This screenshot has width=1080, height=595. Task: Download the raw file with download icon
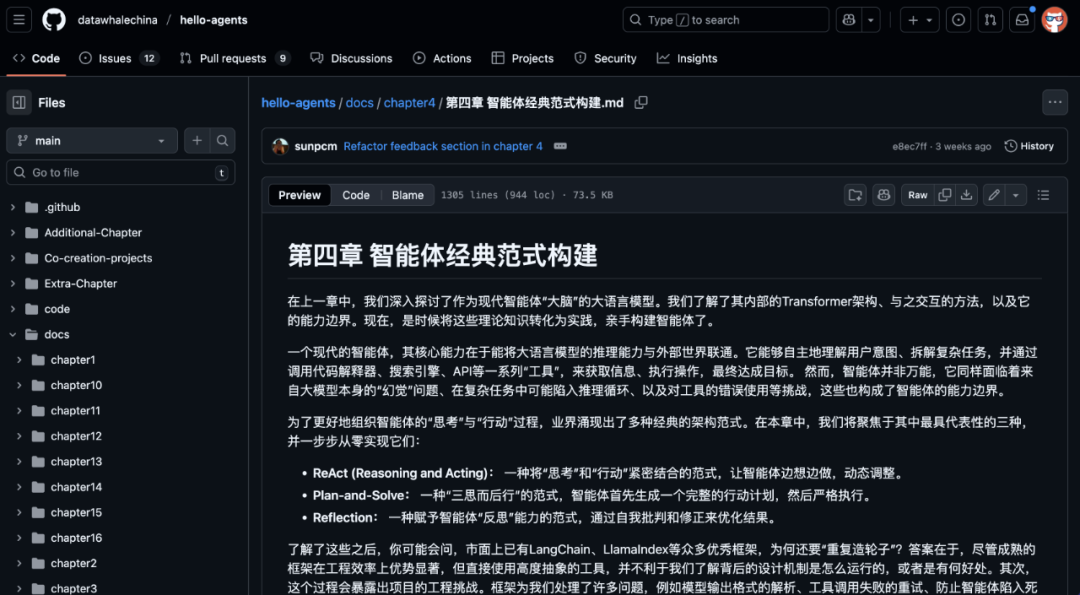click(965, 194)
